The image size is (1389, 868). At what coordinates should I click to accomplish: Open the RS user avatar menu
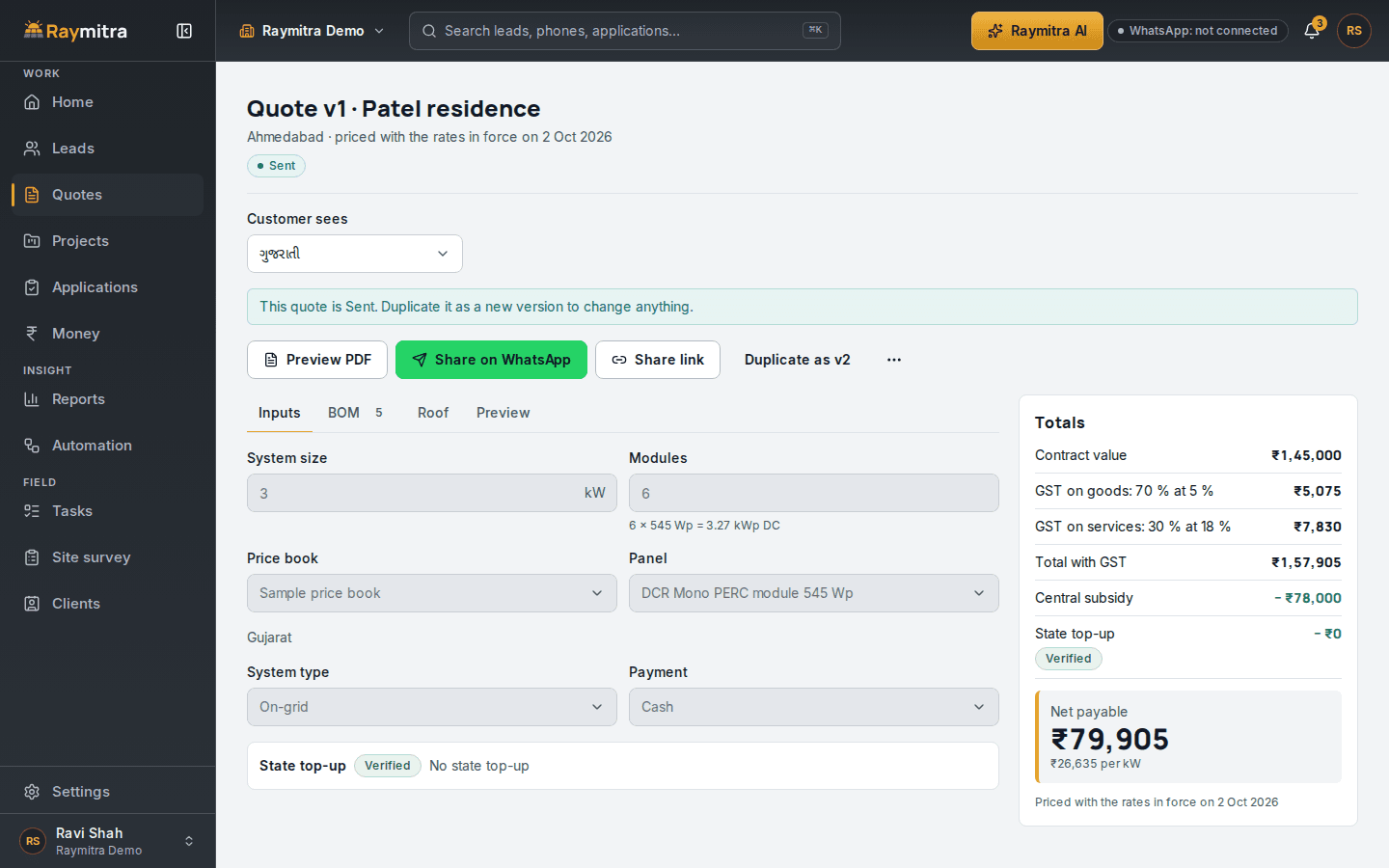(x=1354, y=31)
